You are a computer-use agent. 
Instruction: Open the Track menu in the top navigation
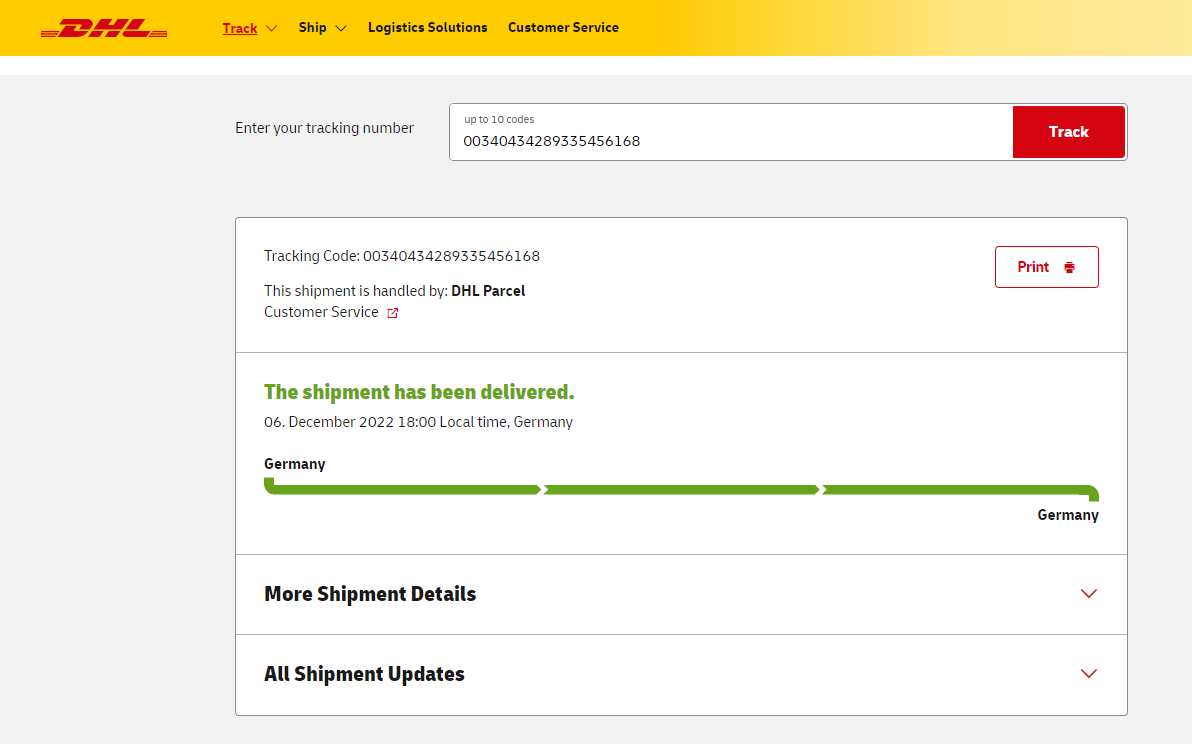(x=240, y=28)
